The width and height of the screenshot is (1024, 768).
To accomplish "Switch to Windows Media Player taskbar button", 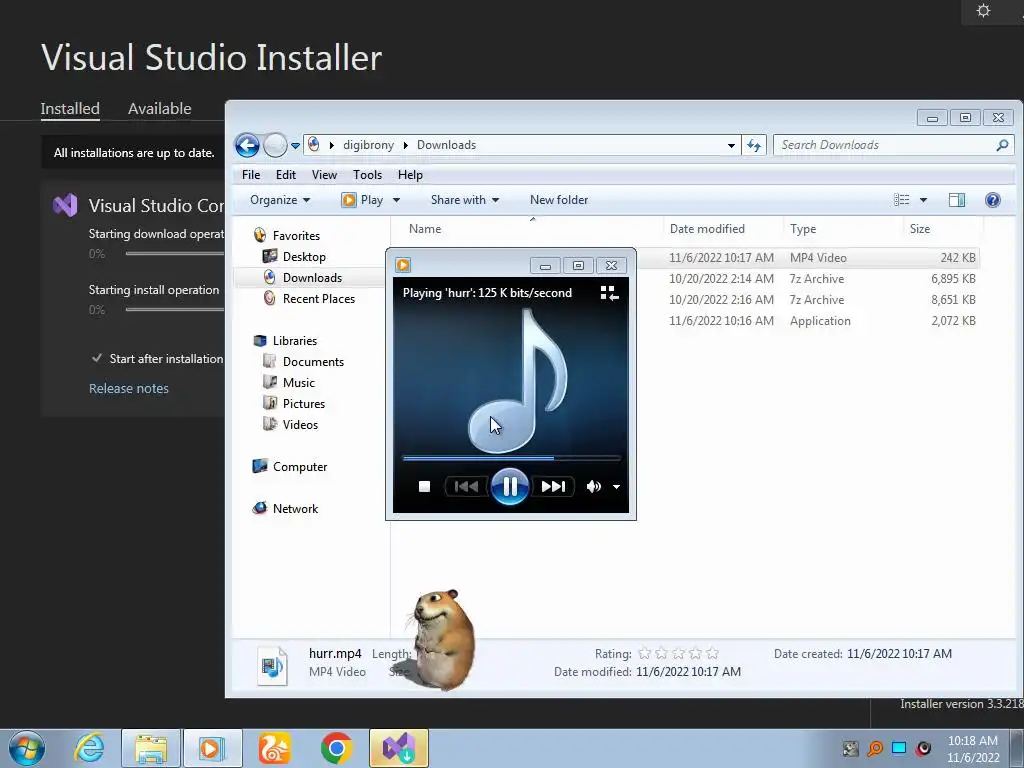I will (x=213, y=748).
